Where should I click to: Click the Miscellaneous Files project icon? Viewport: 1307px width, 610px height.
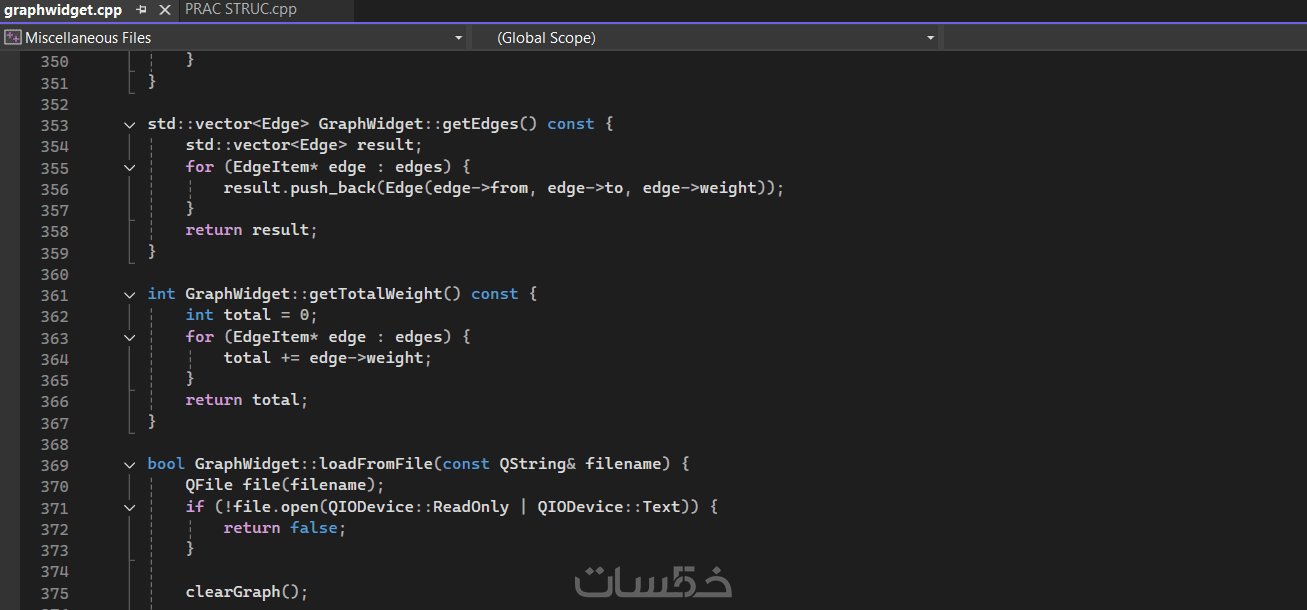pyautogui.click(x=13, y=38)
